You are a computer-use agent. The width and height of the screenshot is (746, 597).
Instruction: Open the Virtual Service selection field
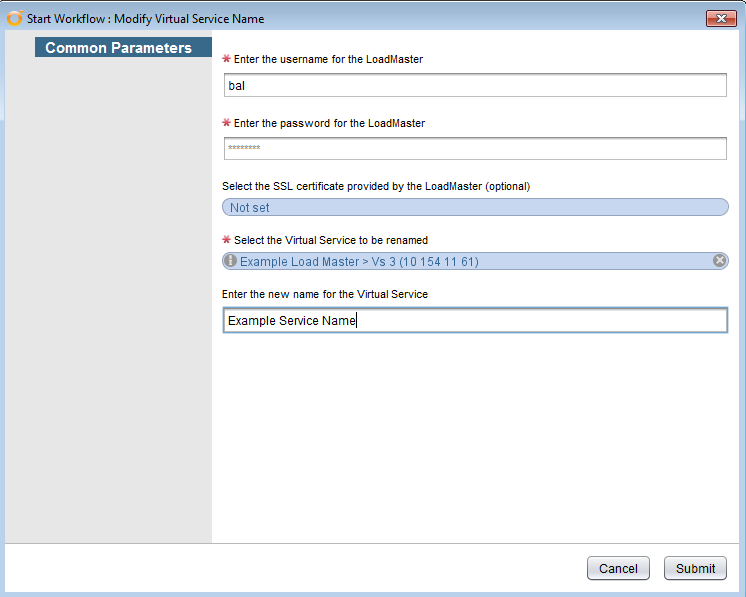475,261
